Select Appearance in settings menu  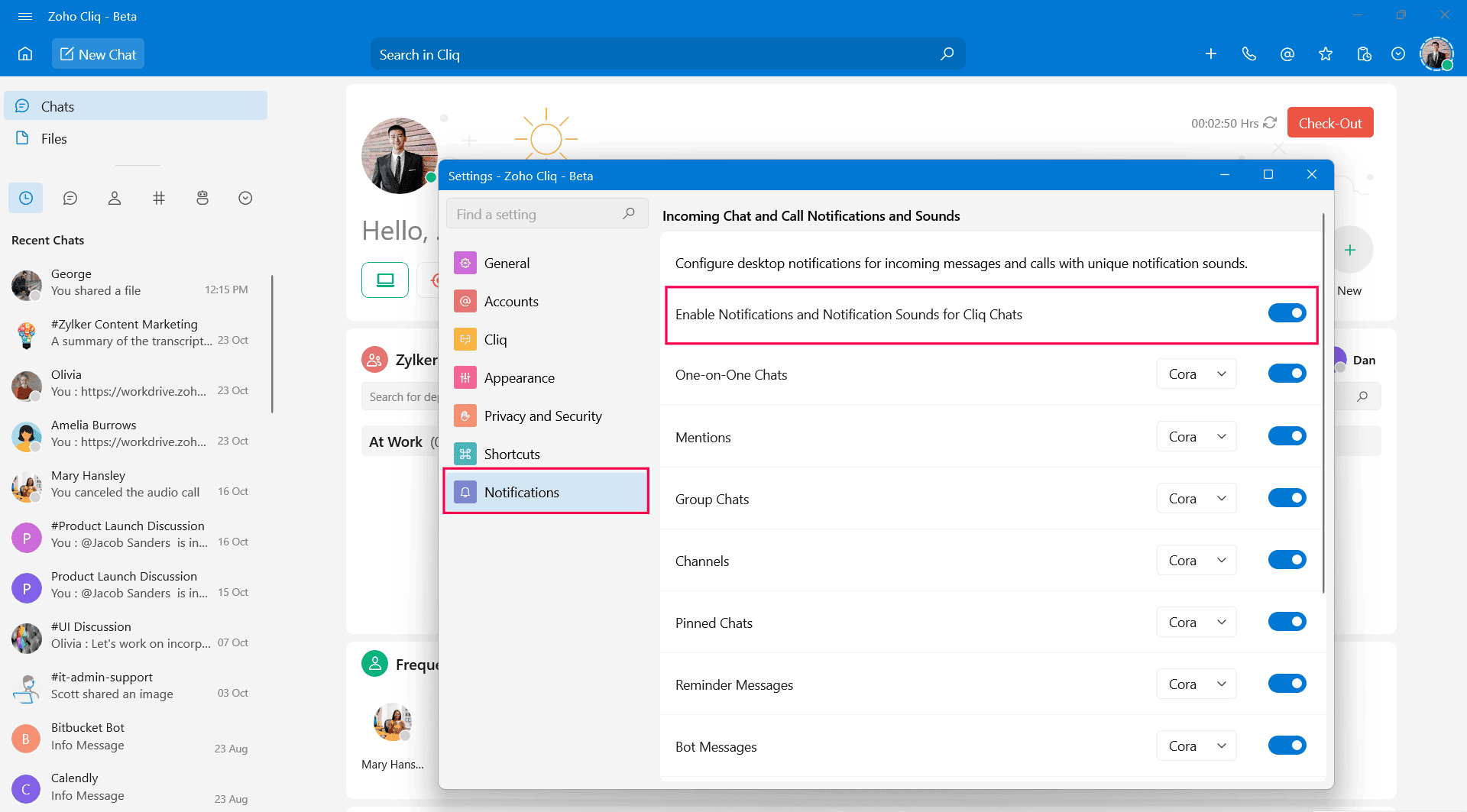(x=520, y=378)
